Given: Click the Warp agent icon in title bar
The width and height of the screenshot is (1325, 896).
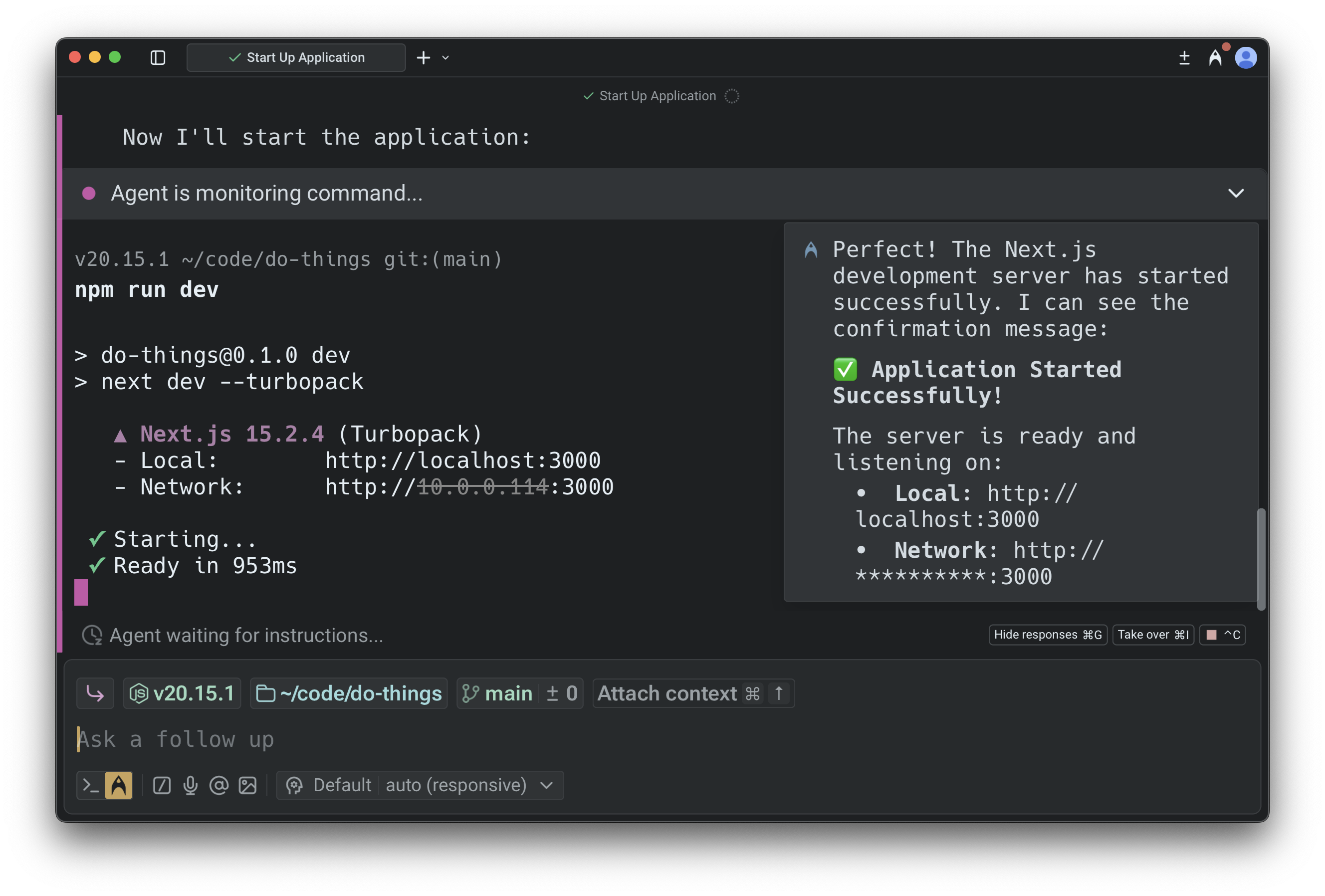Looking at the screenshot, I should (1215, 57).
